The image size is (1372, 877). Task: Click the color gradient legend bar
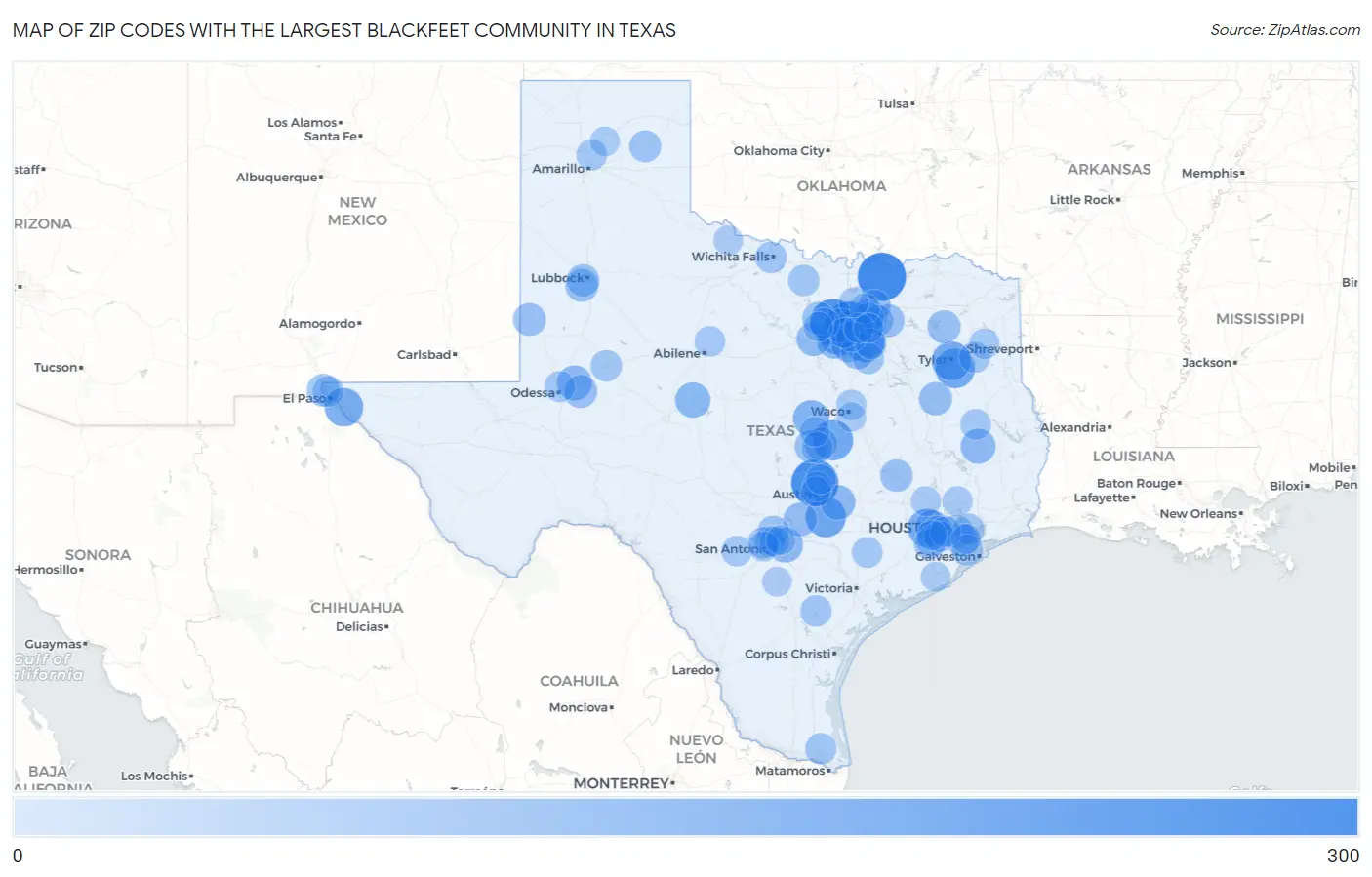tap(685, 817)
